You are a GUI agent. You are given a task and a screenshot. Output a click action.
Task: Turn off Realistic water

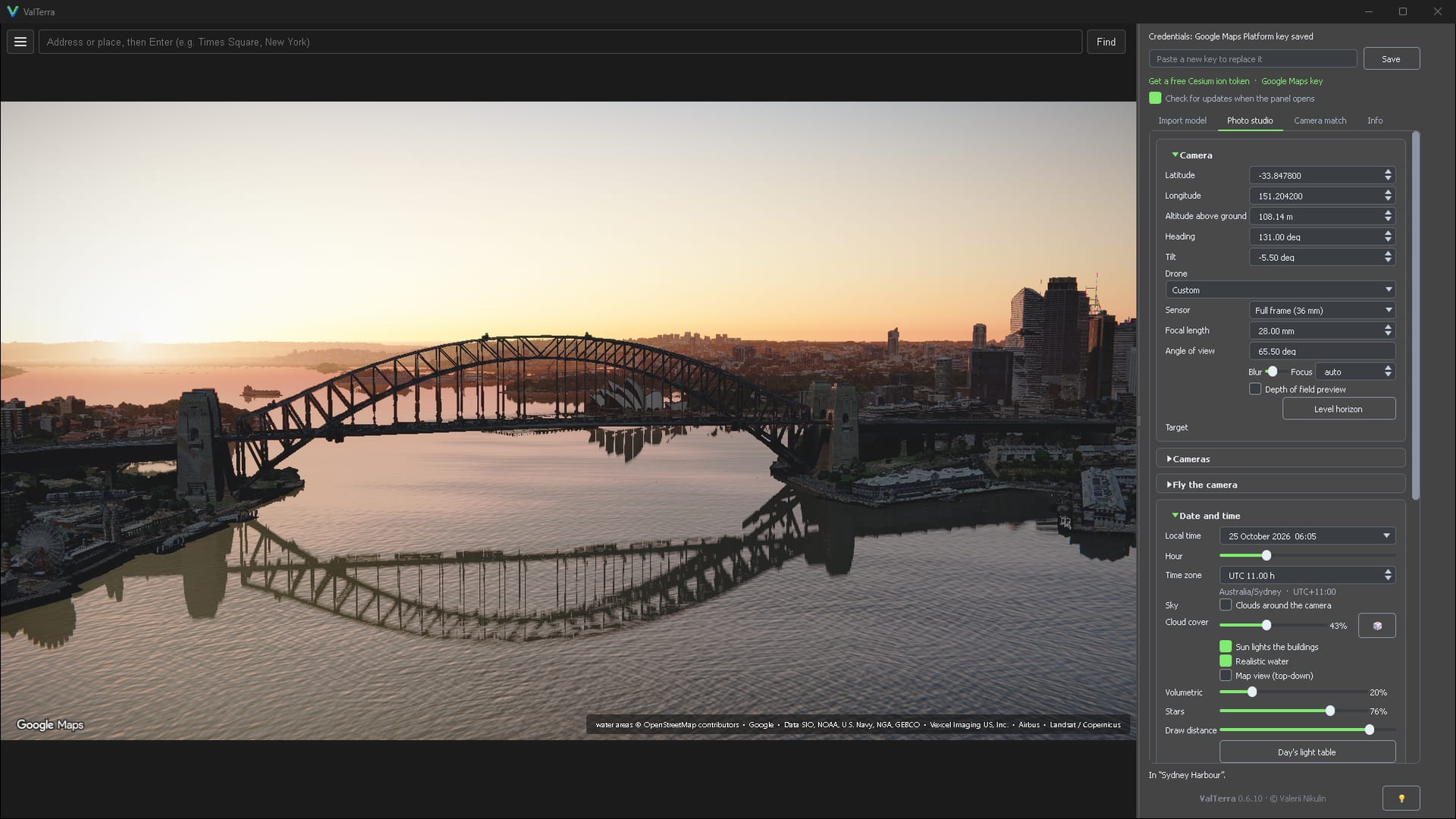point(1225,661)
